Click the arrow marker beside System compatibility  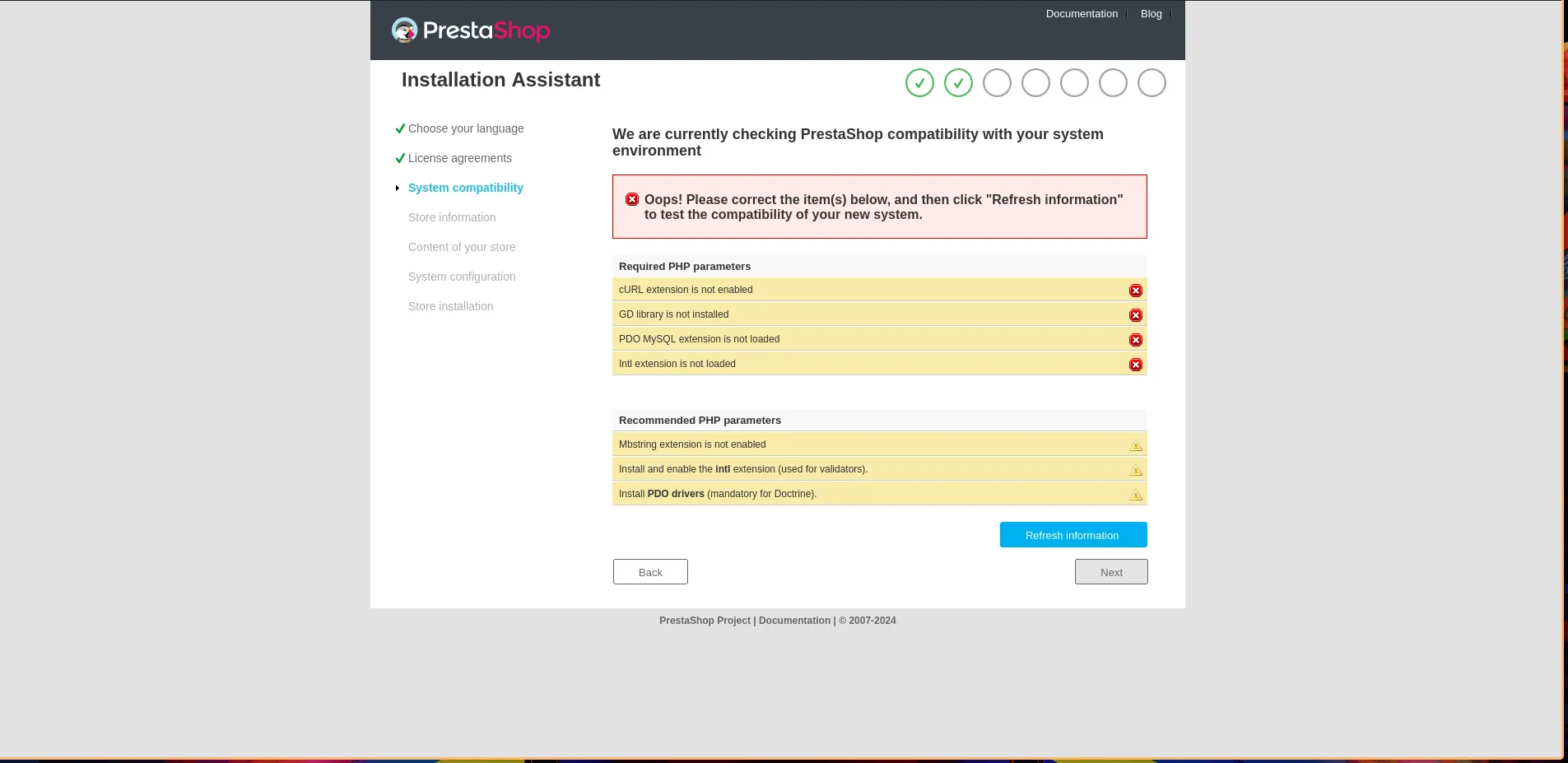(398, 188)
